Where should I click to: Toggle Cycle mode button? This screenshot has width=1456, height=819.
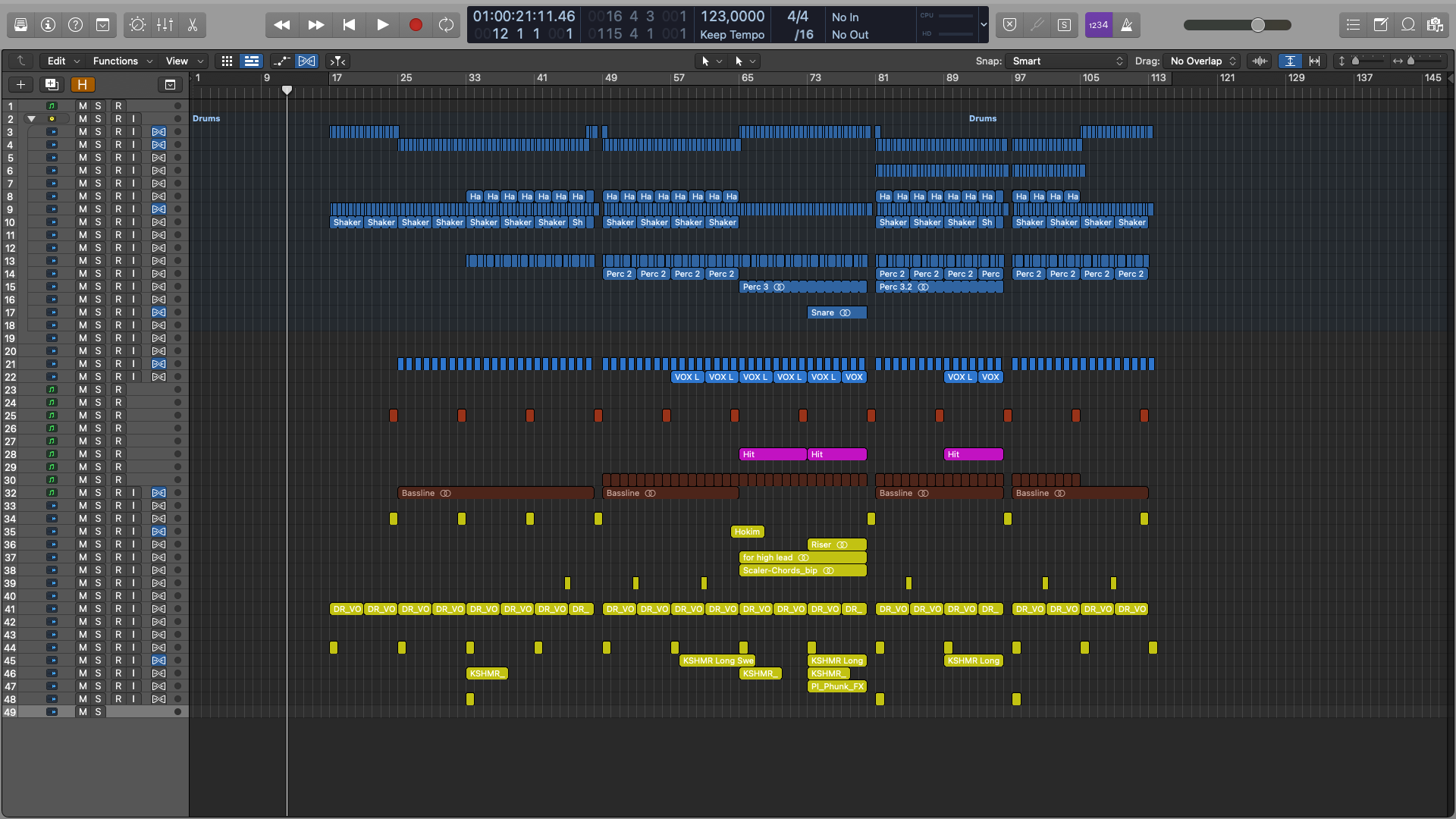coord(447,25)
